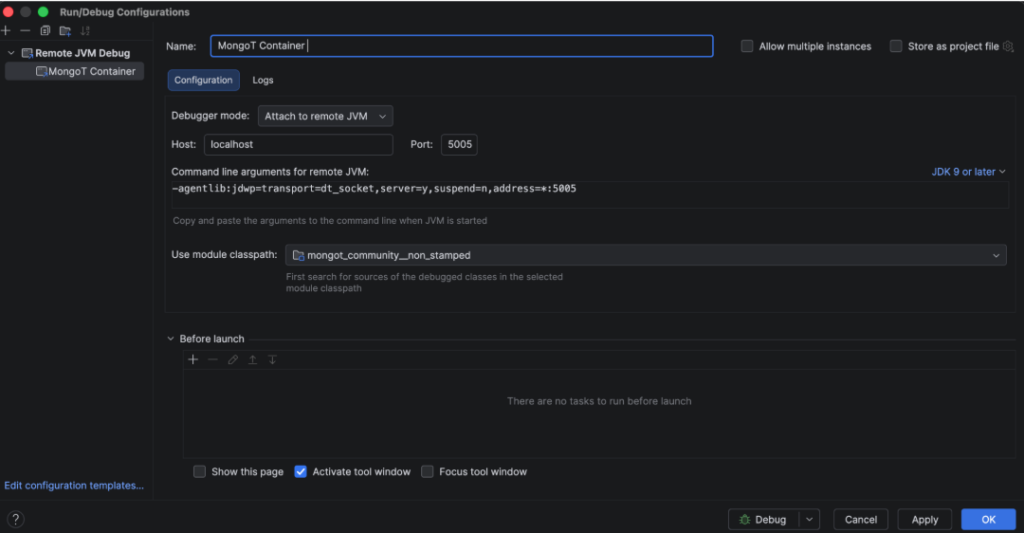Move before launch task down

click(x=272, y=359)
